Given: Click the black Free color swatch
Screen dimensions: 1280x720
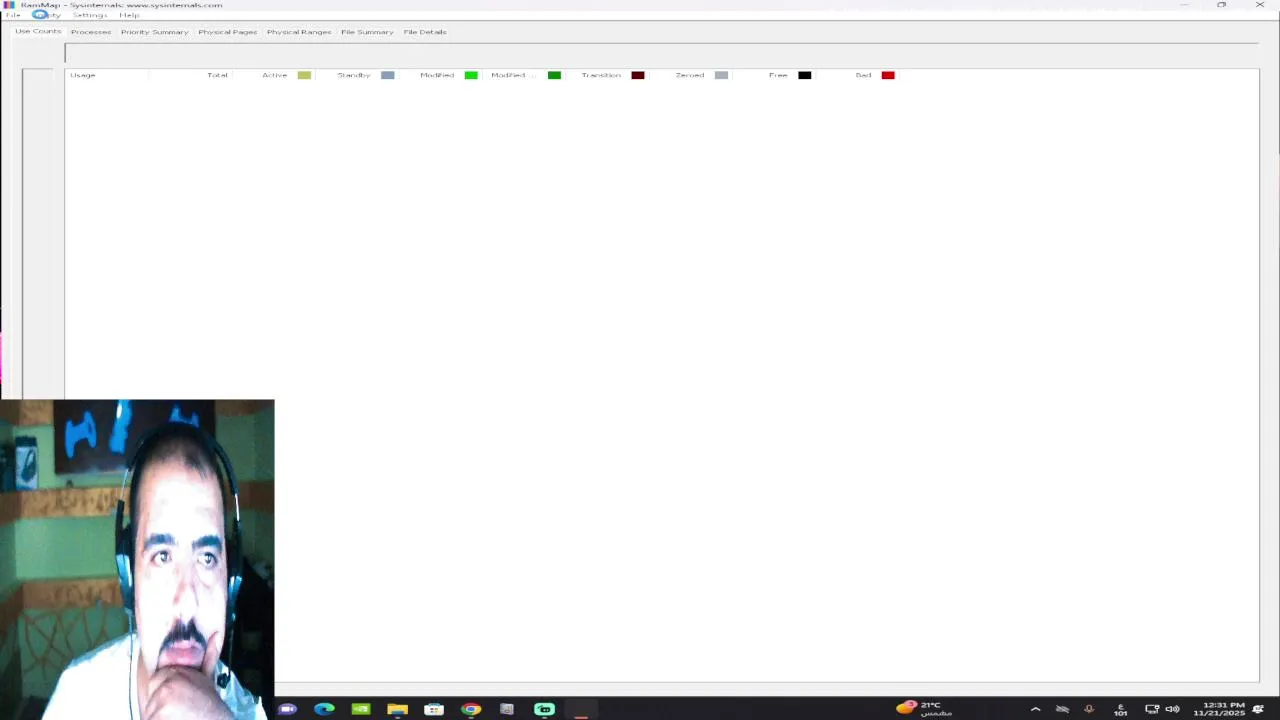Looking at the screenshot, I should pyautogui.click(x=805, y=75).
